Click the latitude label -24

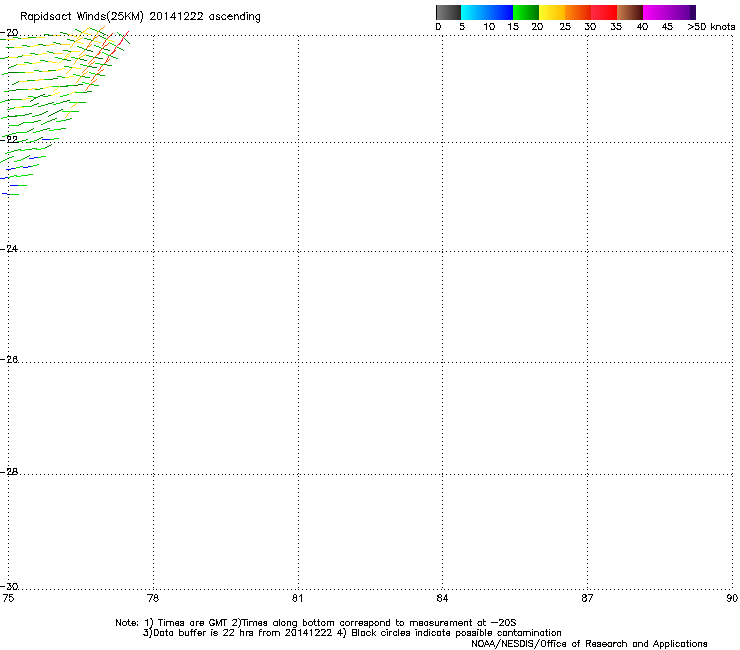point(9,249)
